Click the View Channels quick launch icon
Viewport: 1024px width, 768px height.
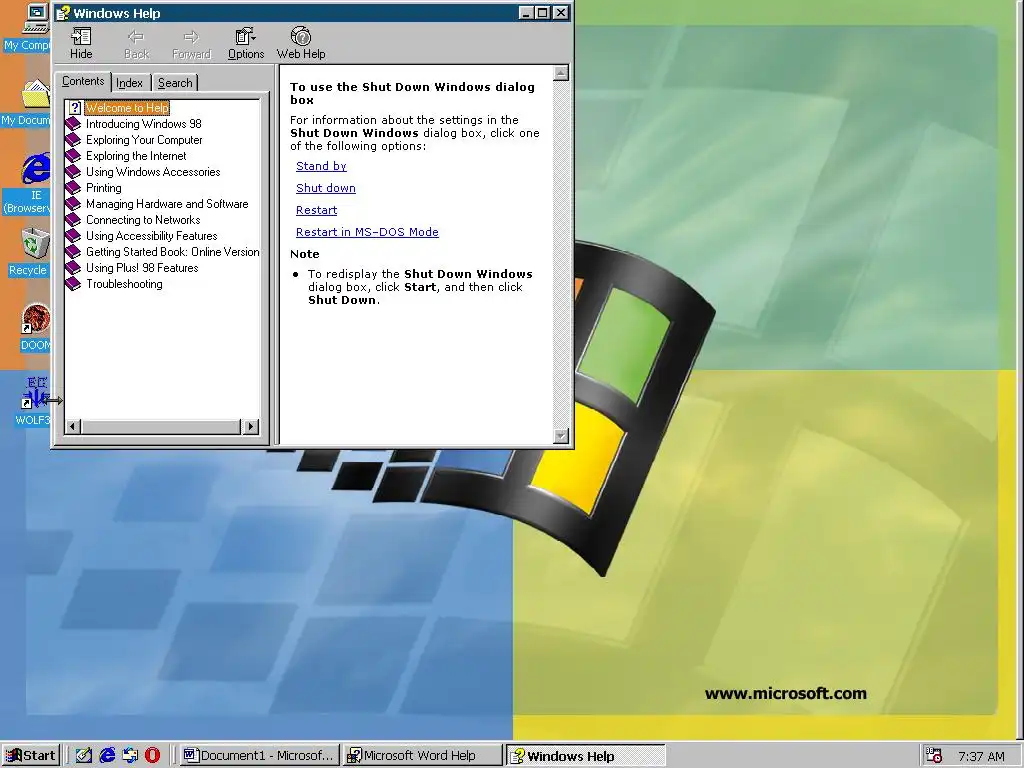(130, 756)
